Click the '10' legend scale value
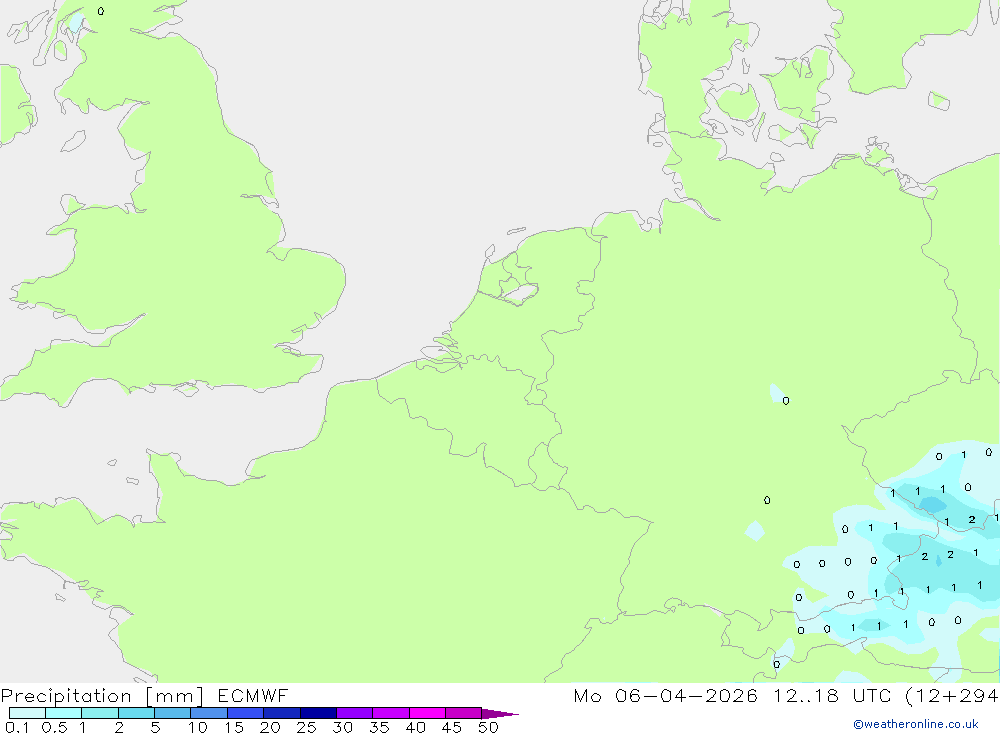 coord(198,727)
